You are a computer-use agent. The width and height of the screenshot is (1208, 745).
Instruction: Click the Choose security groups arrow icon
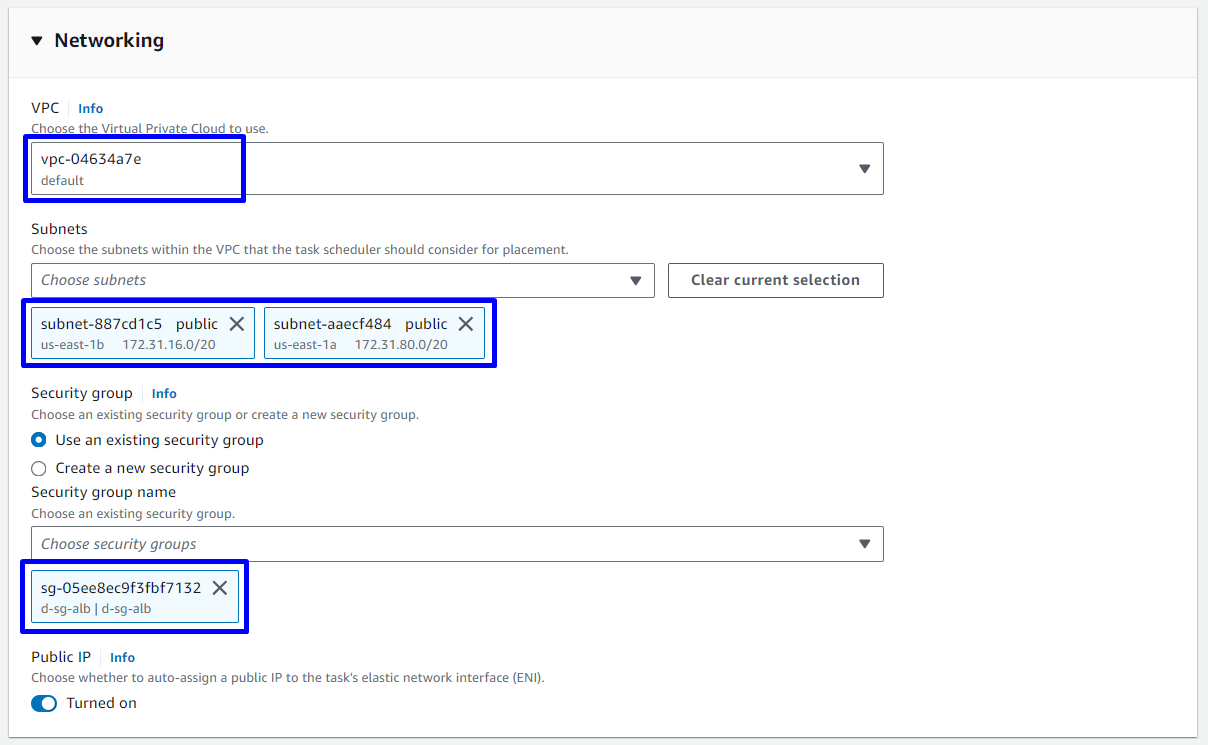click(865, 544)
